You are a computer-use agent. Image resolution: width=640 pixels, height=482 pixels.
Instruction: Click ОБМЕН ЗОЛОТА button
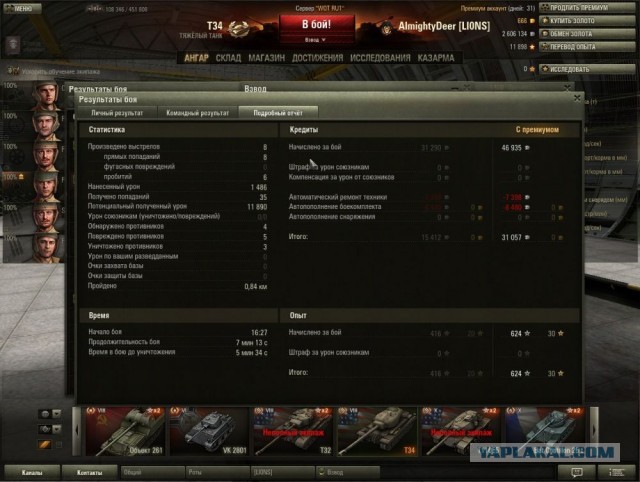coord(587,34)
